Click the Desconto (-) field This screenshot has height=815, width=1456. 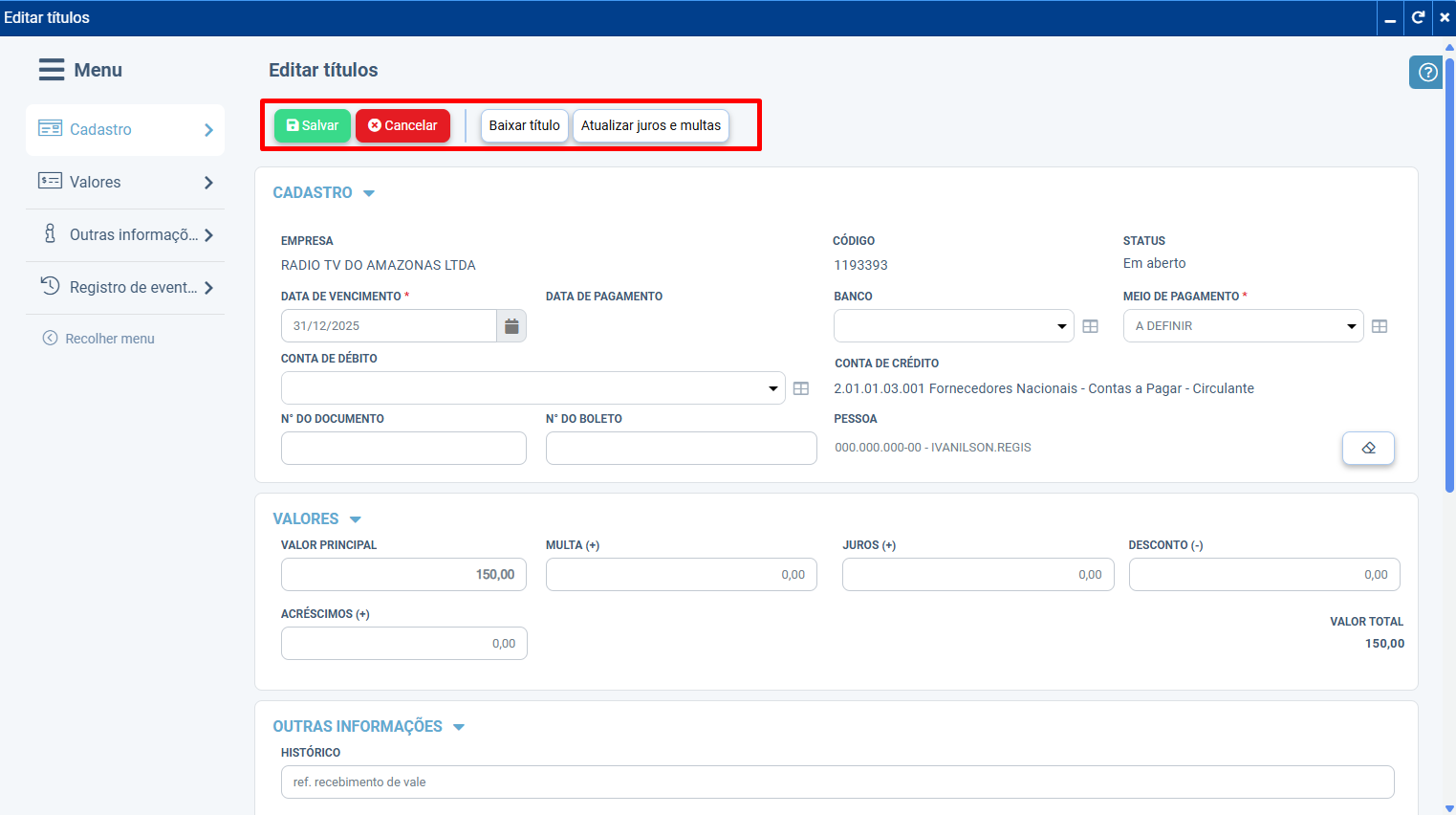(1264, 575)
